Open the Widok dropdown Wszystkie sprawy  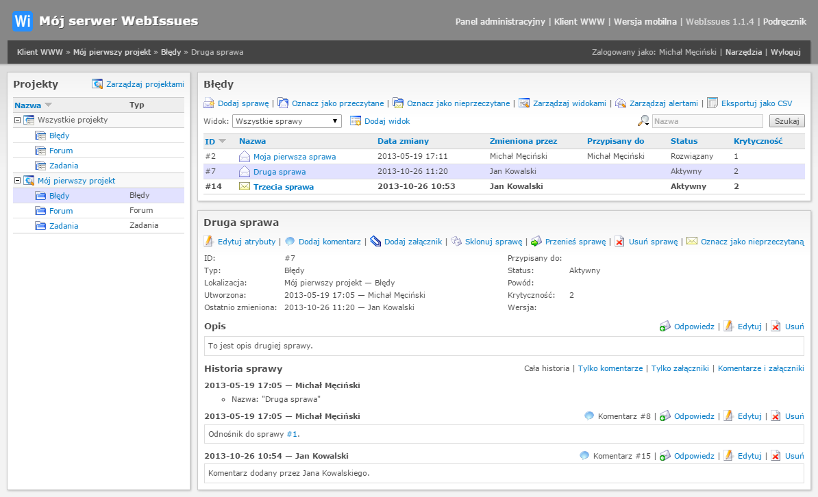coord(286,121)
